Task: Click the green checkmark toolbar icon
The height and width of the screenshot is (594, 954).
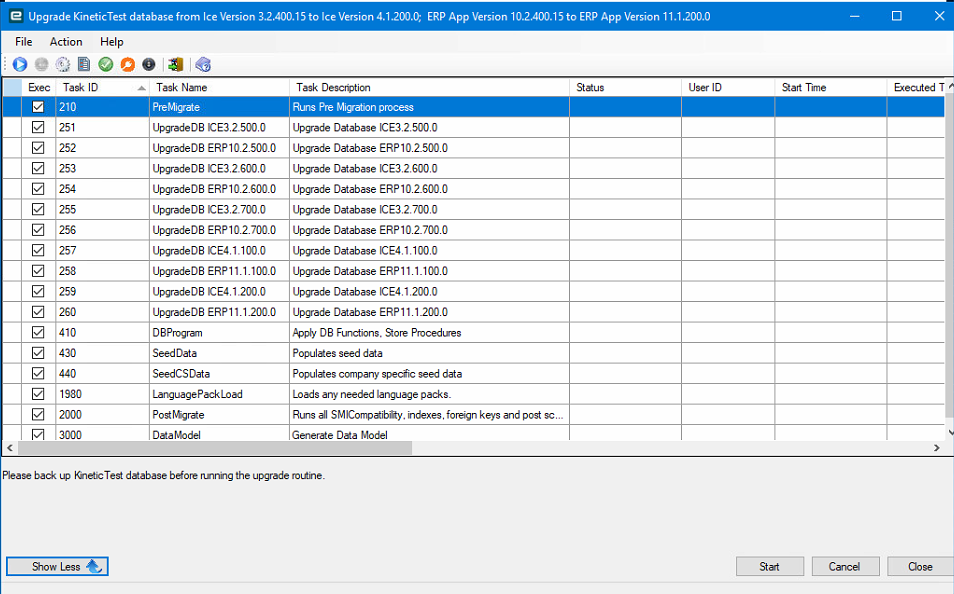Action: tap(106, 64)
